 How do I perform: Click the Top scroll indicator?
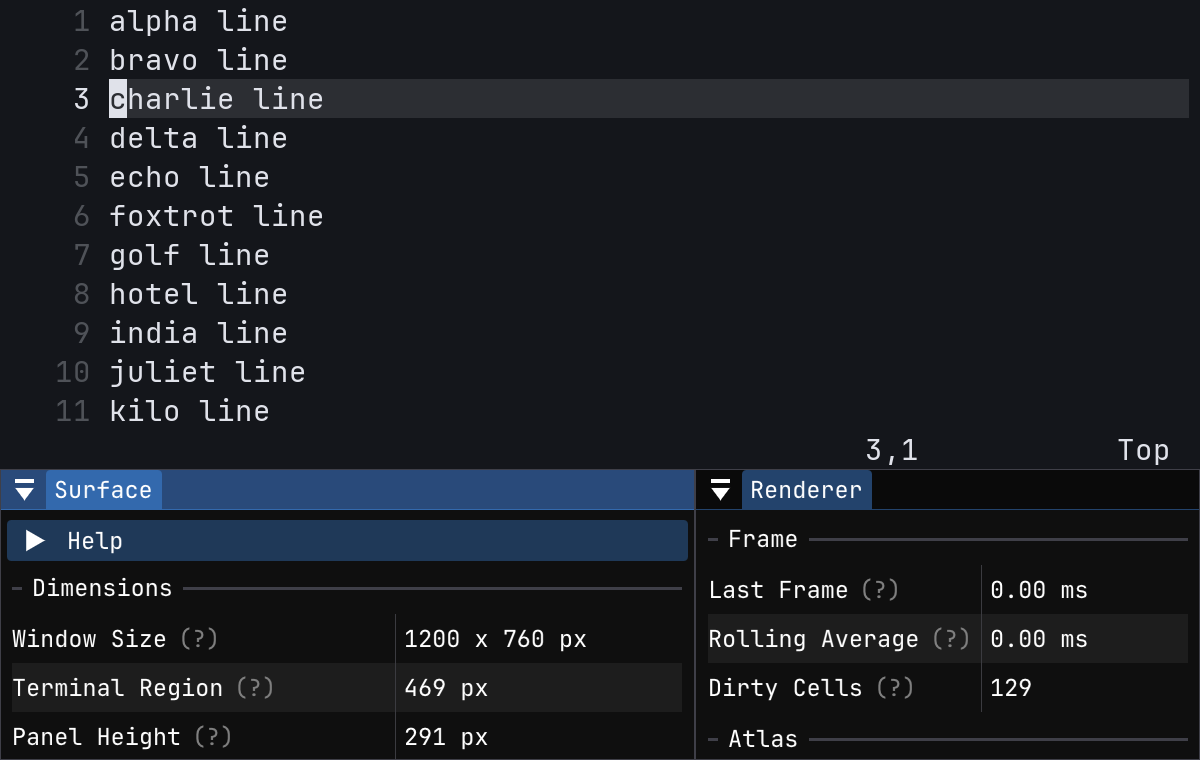click(1143, 450)
